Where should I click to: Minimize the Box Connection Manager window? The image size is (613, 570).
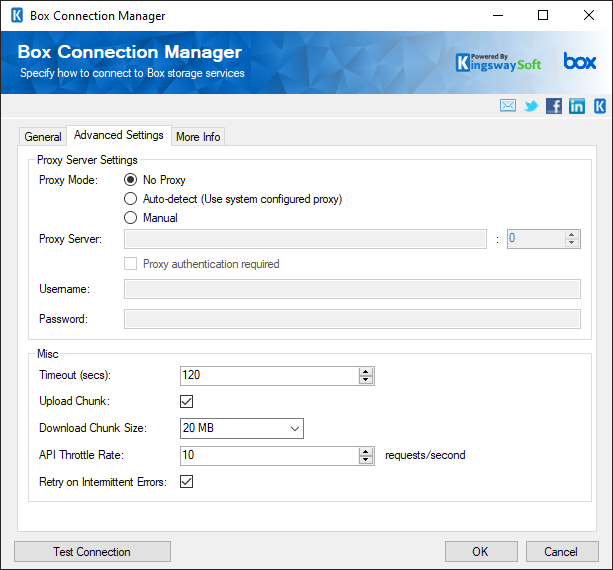point(498,16)
